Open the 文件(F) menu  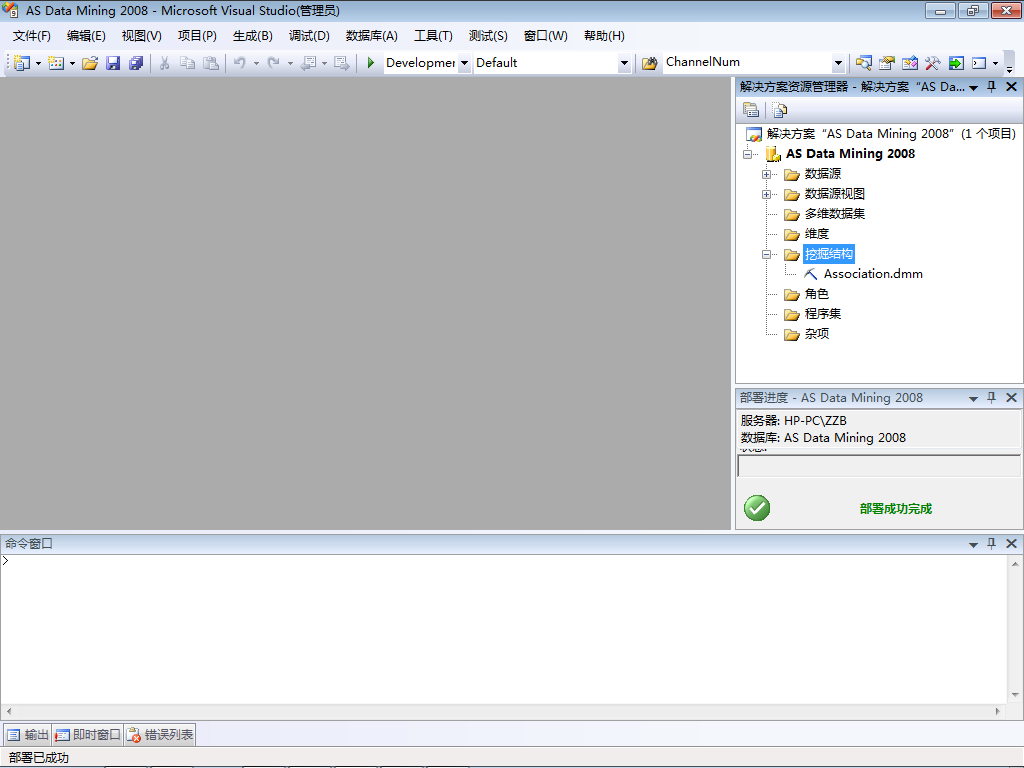tap(31, 36)
